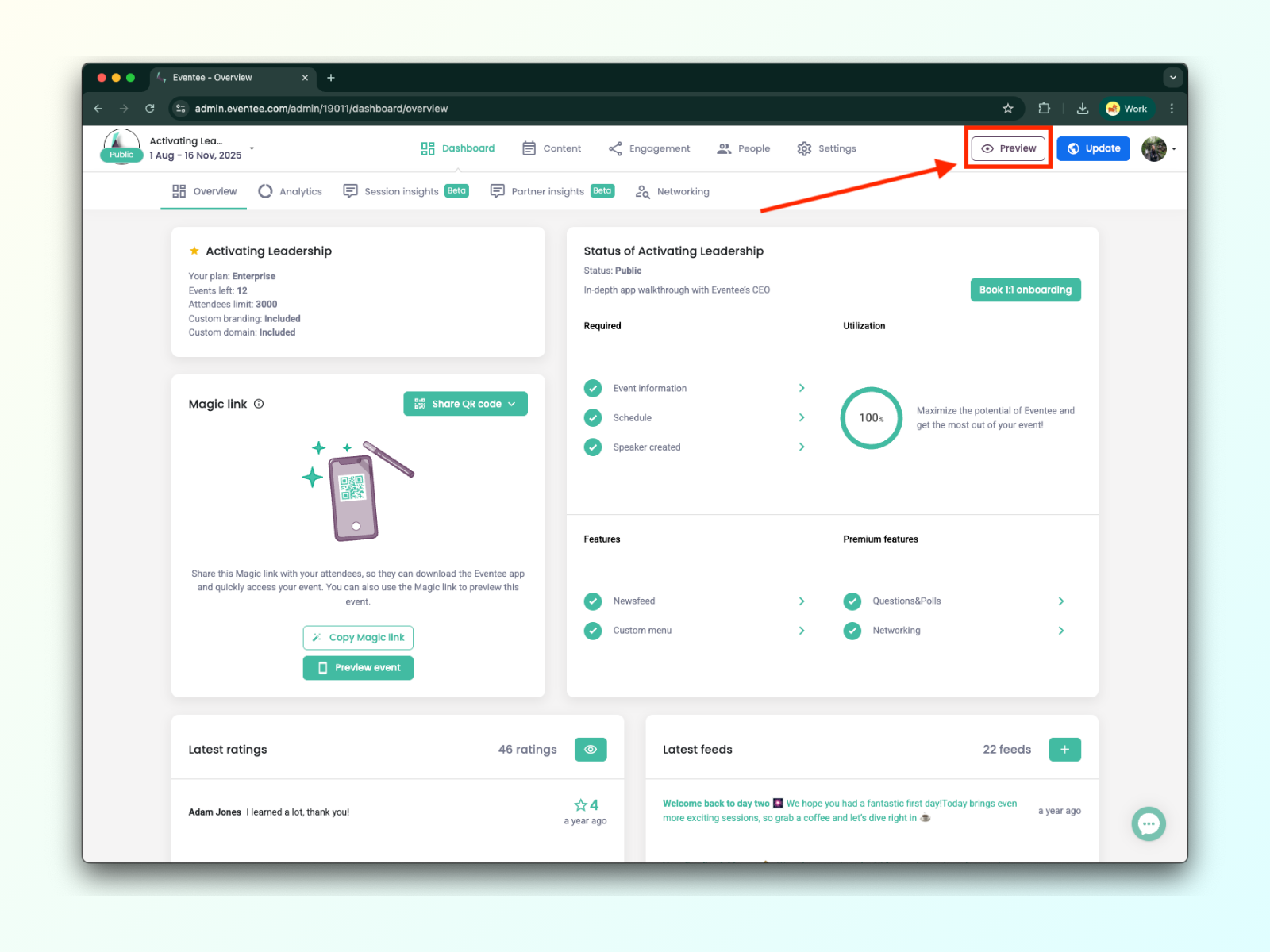This screenshot has width=1270, height=952.
Task: View all ratings with the eye button
Action: (x=591, y=750)
